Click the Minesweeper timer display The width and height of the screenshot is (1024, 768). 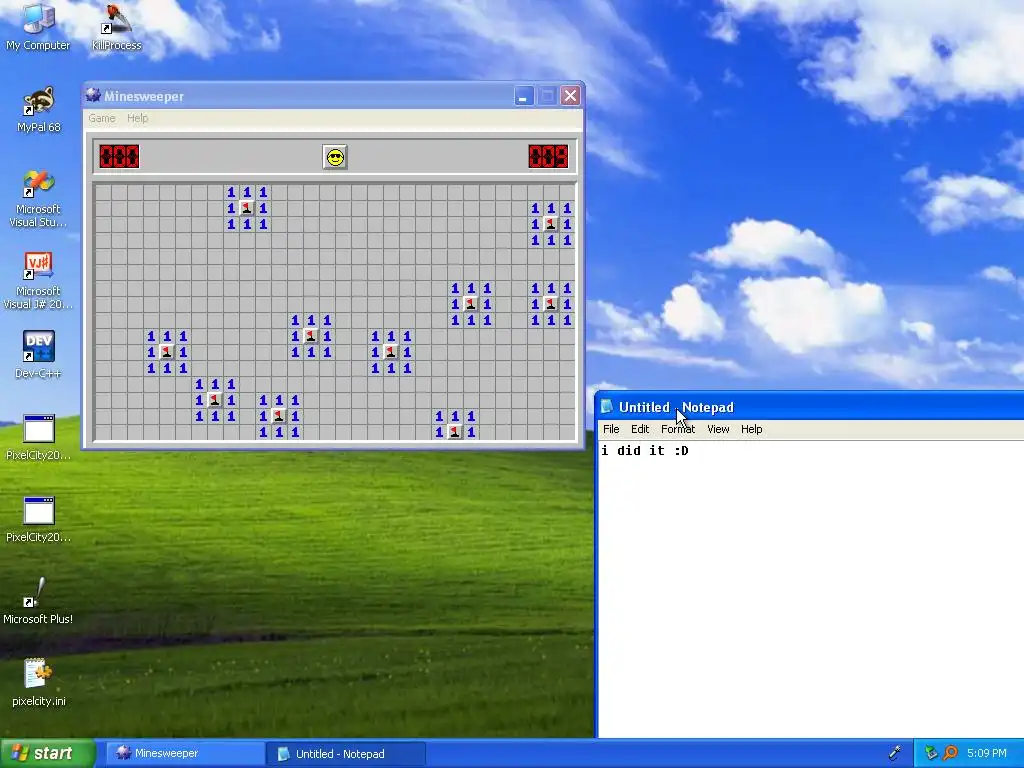(x=549, y=157)
